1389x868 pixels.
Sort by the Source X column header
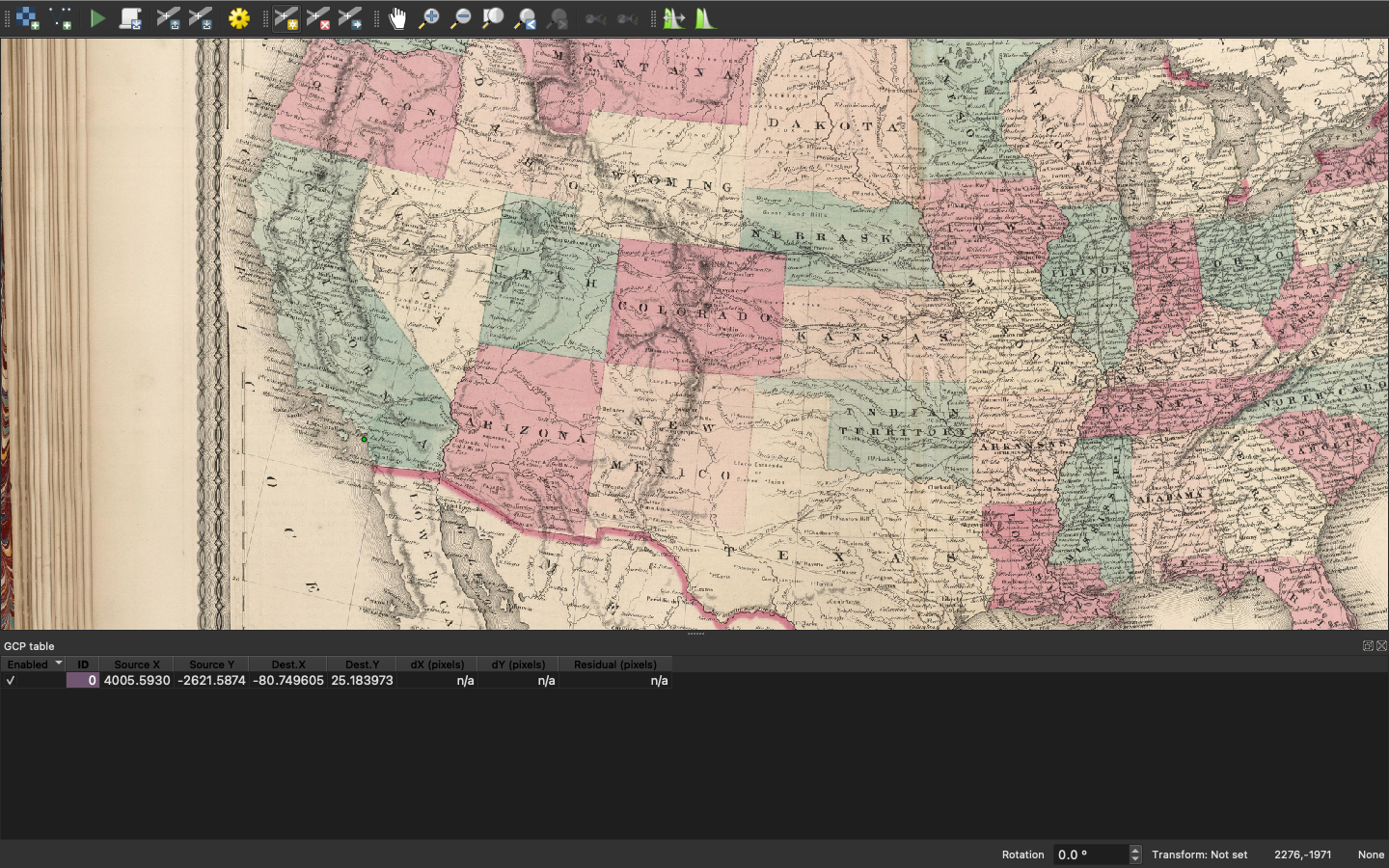[137, 665]
